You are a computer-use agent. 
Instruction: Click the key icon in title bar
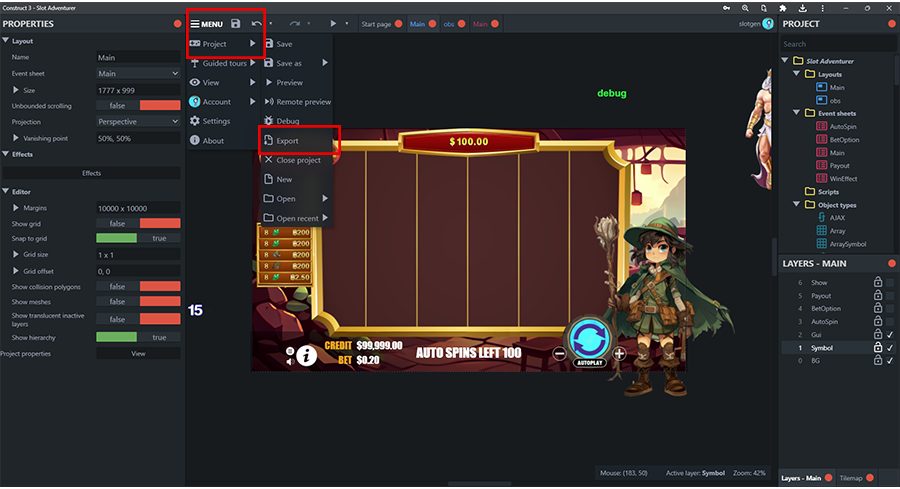(x=727, y=8)
